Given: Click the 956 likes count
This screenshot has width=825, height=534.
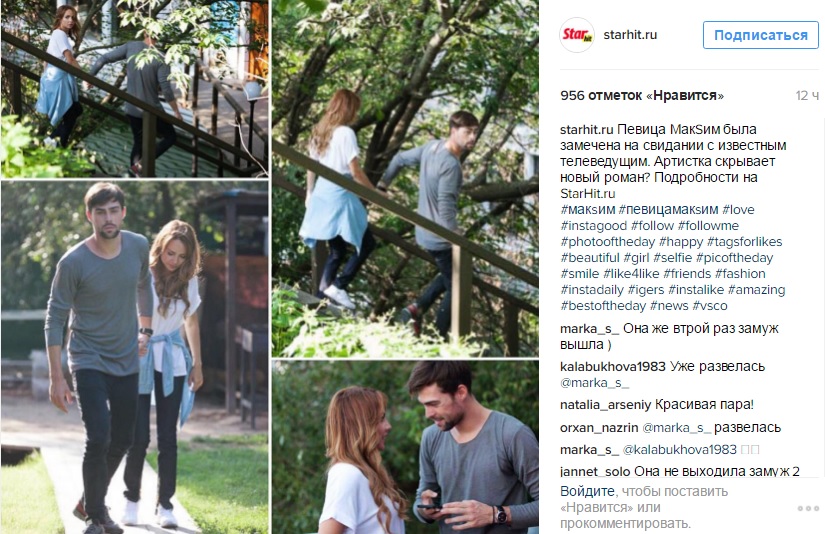Looking at the screenshot, I should pyautogui.click(x=642, y=96).
